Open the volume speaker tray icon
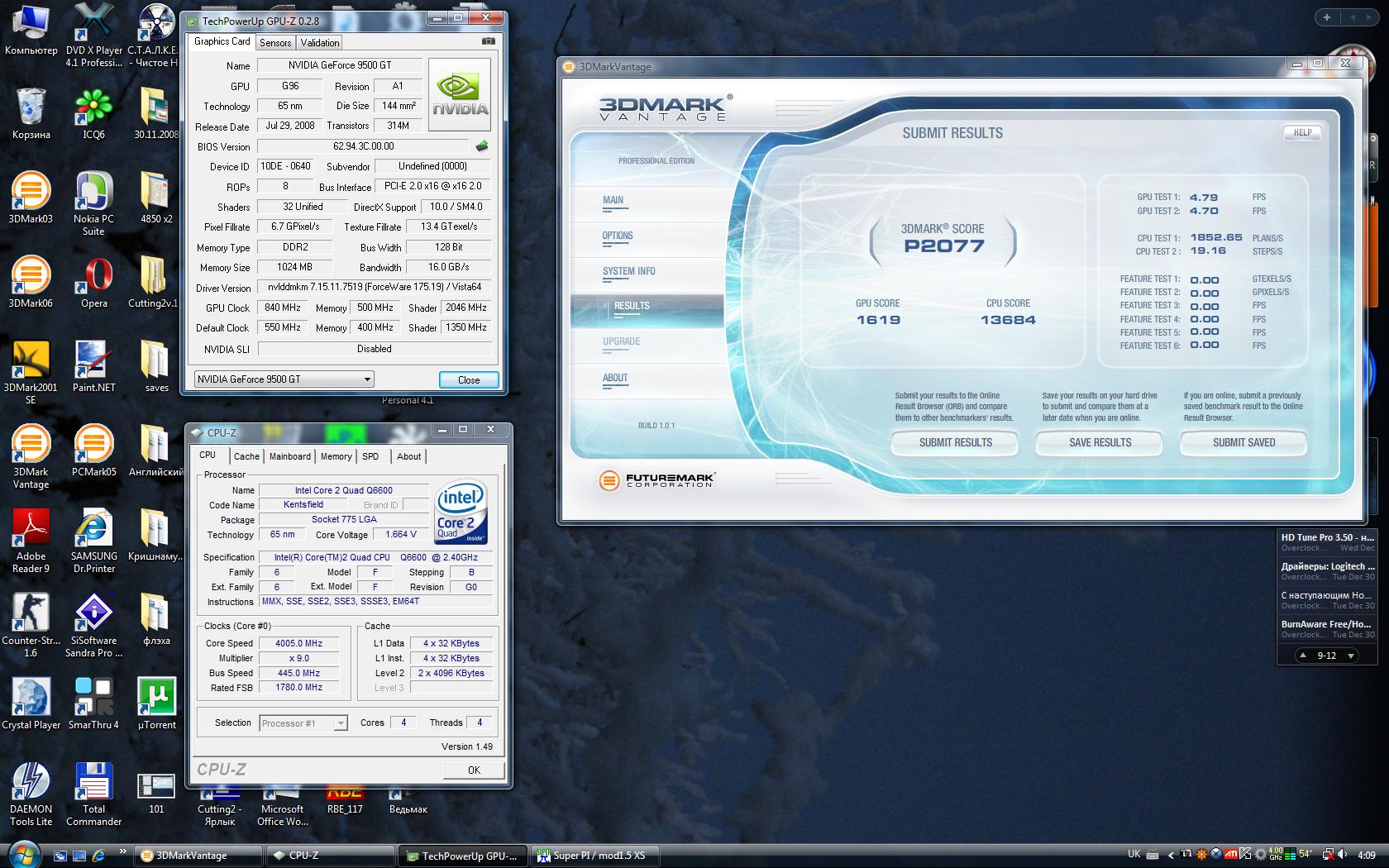 click(x=1343, y=855)
